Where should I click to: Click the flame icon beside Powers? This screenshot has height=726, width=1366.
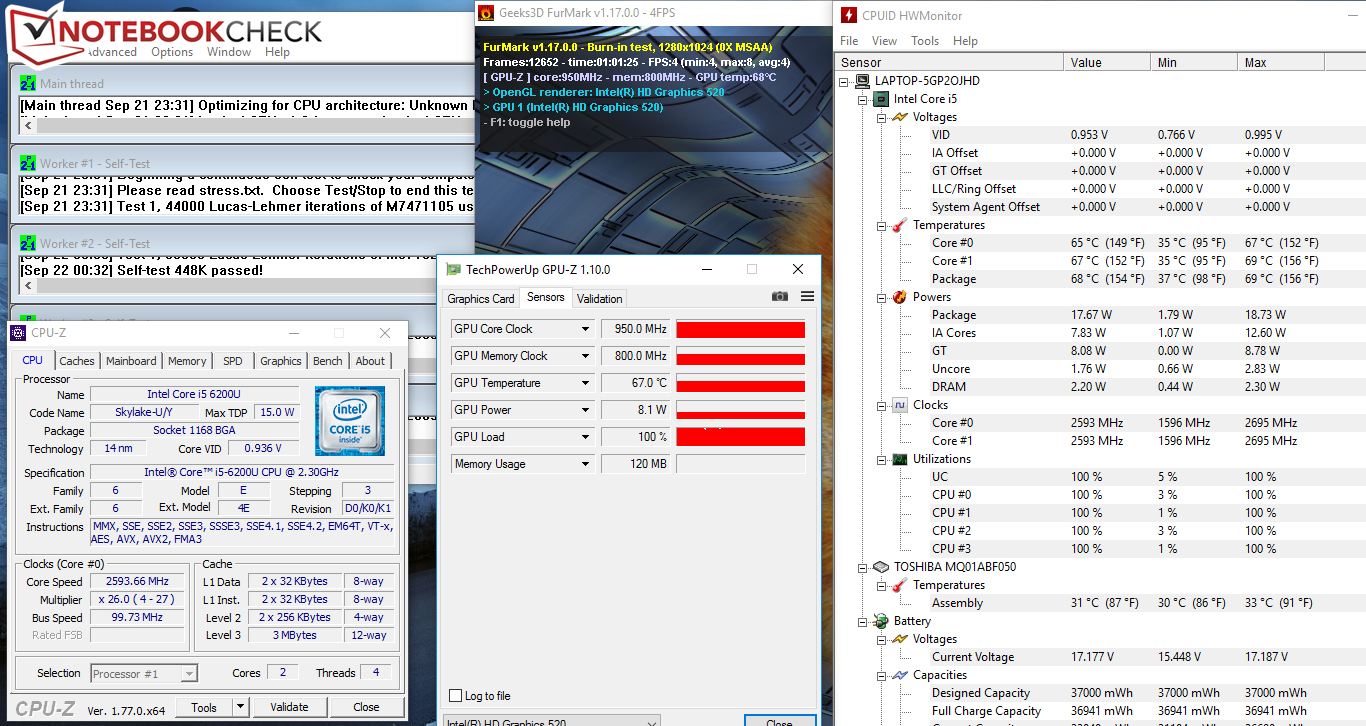899,297
